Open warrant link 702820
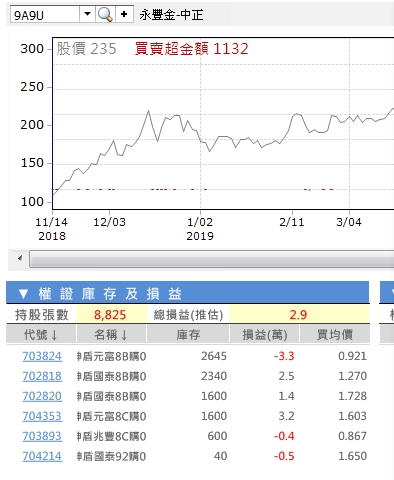 coord(42,396)
